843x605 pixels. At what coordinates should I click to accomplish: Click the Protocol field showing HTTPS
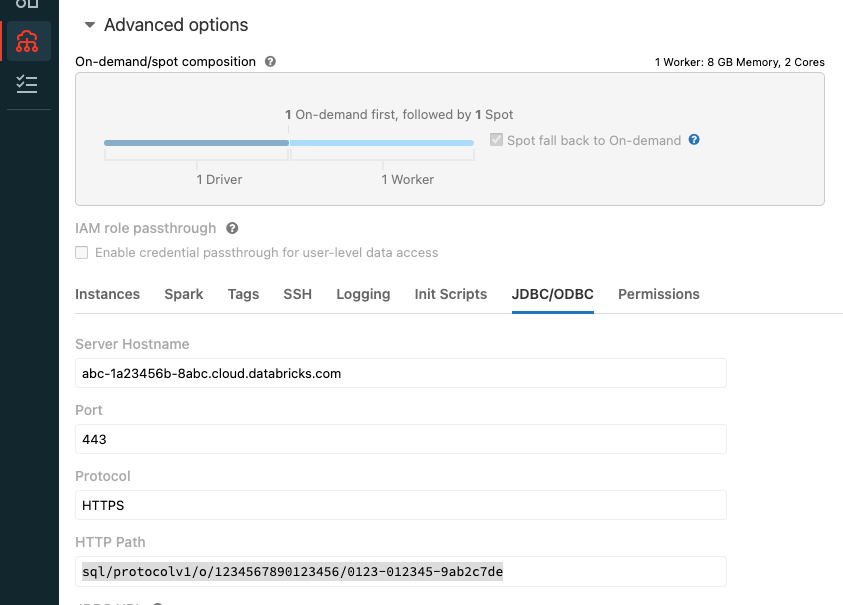click(x=401, y=506)
